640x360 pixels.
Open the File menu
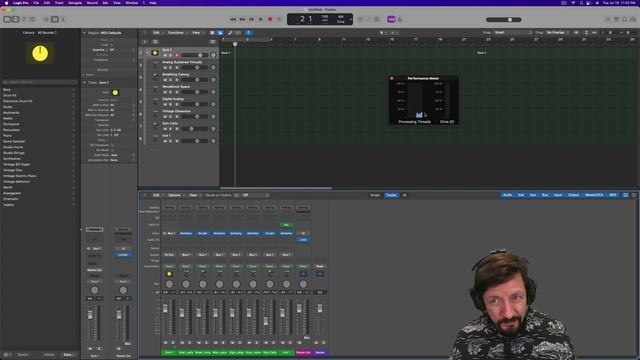pos(36,3)
